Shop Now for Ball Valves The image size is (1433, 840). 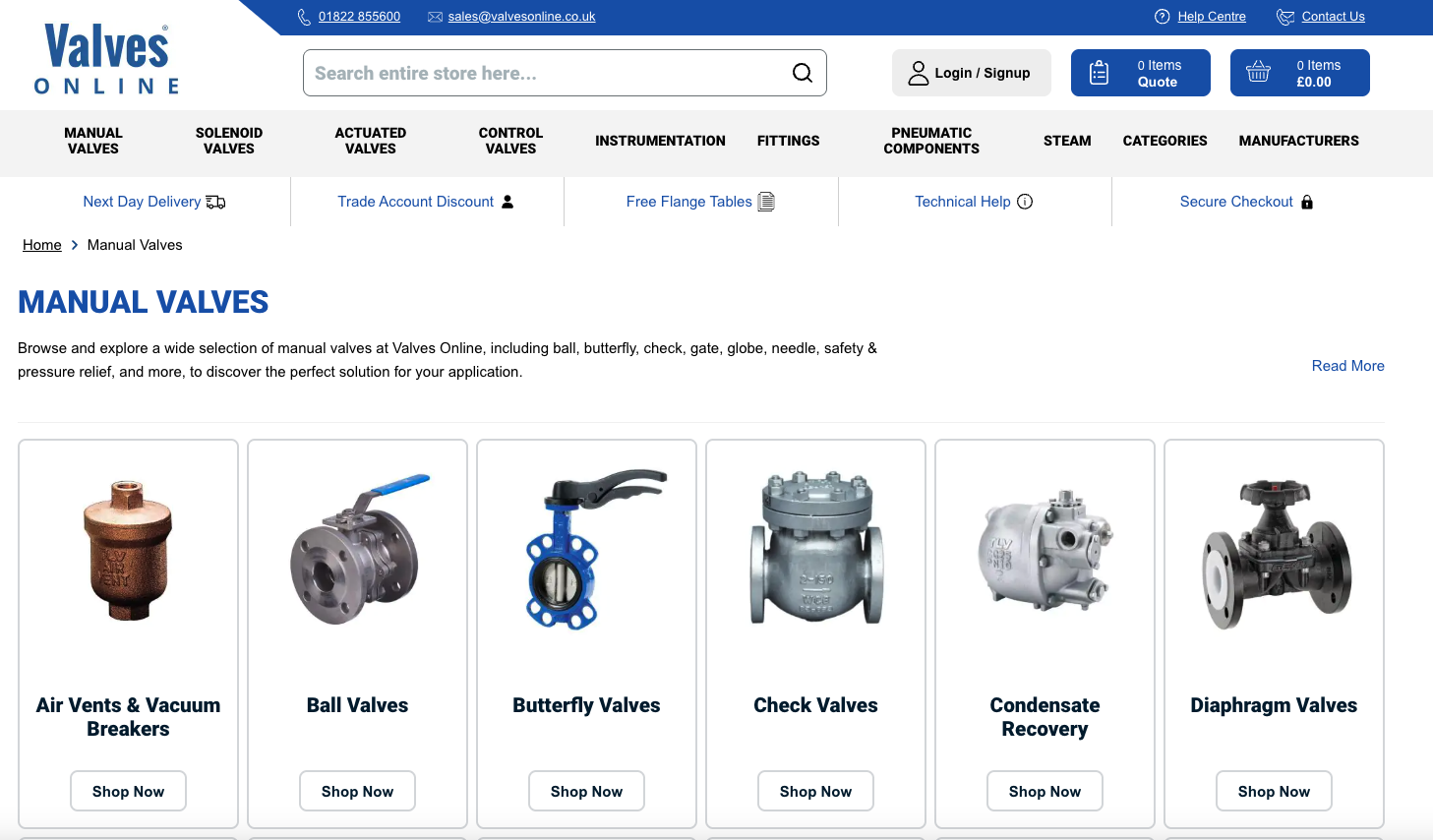pyautogui.click(x=357, y=791)
